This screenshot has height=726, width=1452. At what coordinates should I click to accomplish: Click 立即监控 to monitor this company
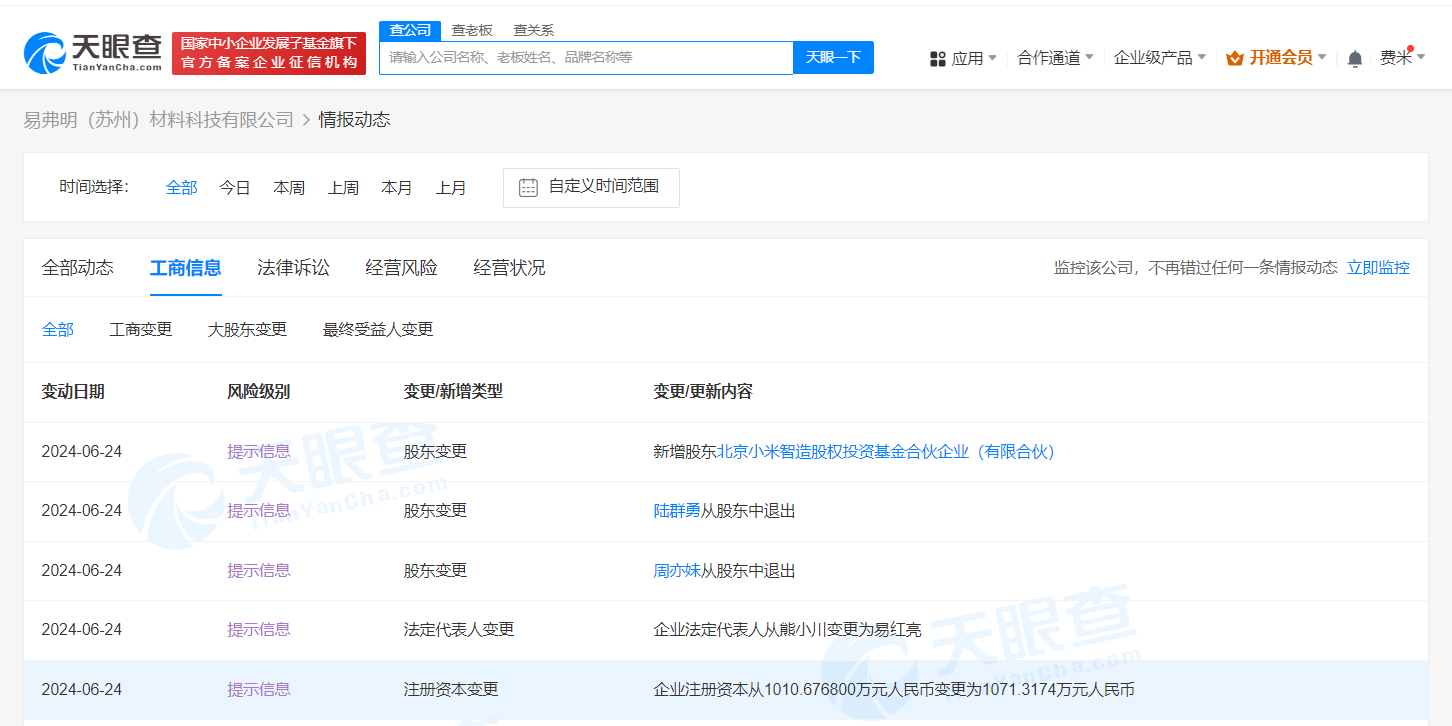[1378, 267]
